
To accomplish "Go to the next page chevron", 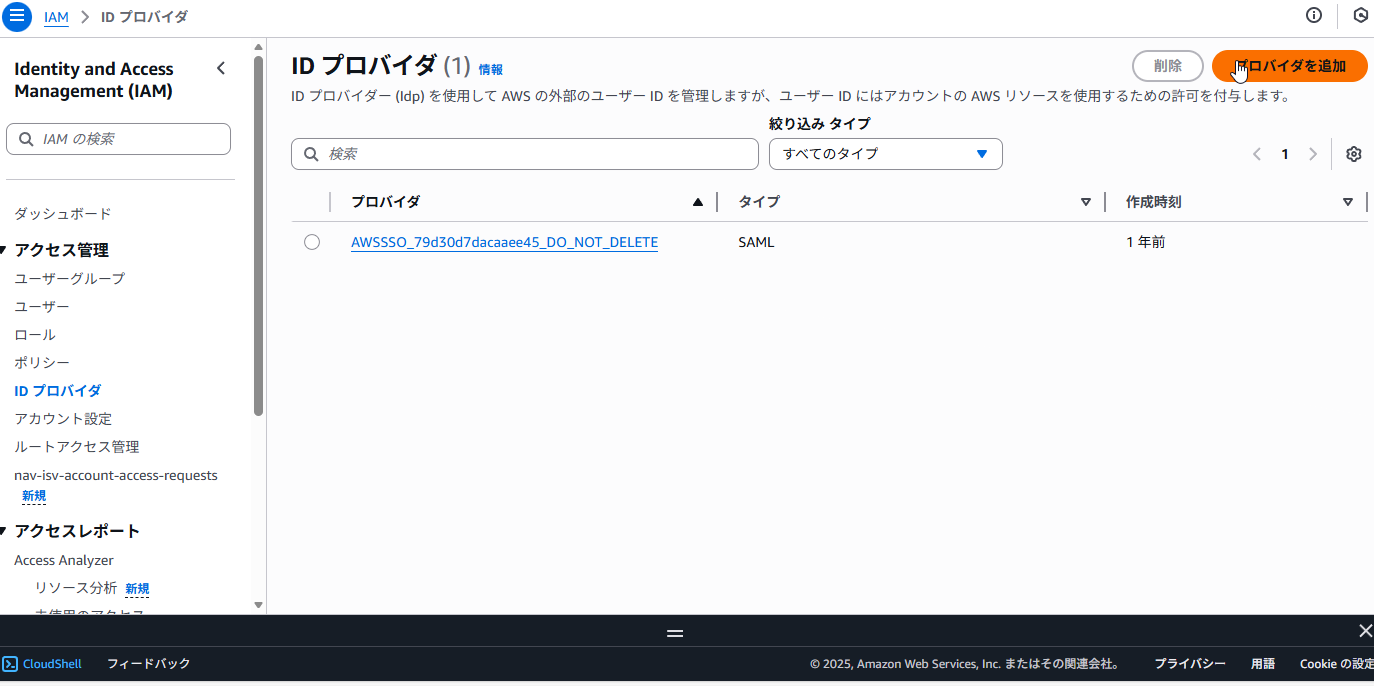I will [x=1312, y=154].
